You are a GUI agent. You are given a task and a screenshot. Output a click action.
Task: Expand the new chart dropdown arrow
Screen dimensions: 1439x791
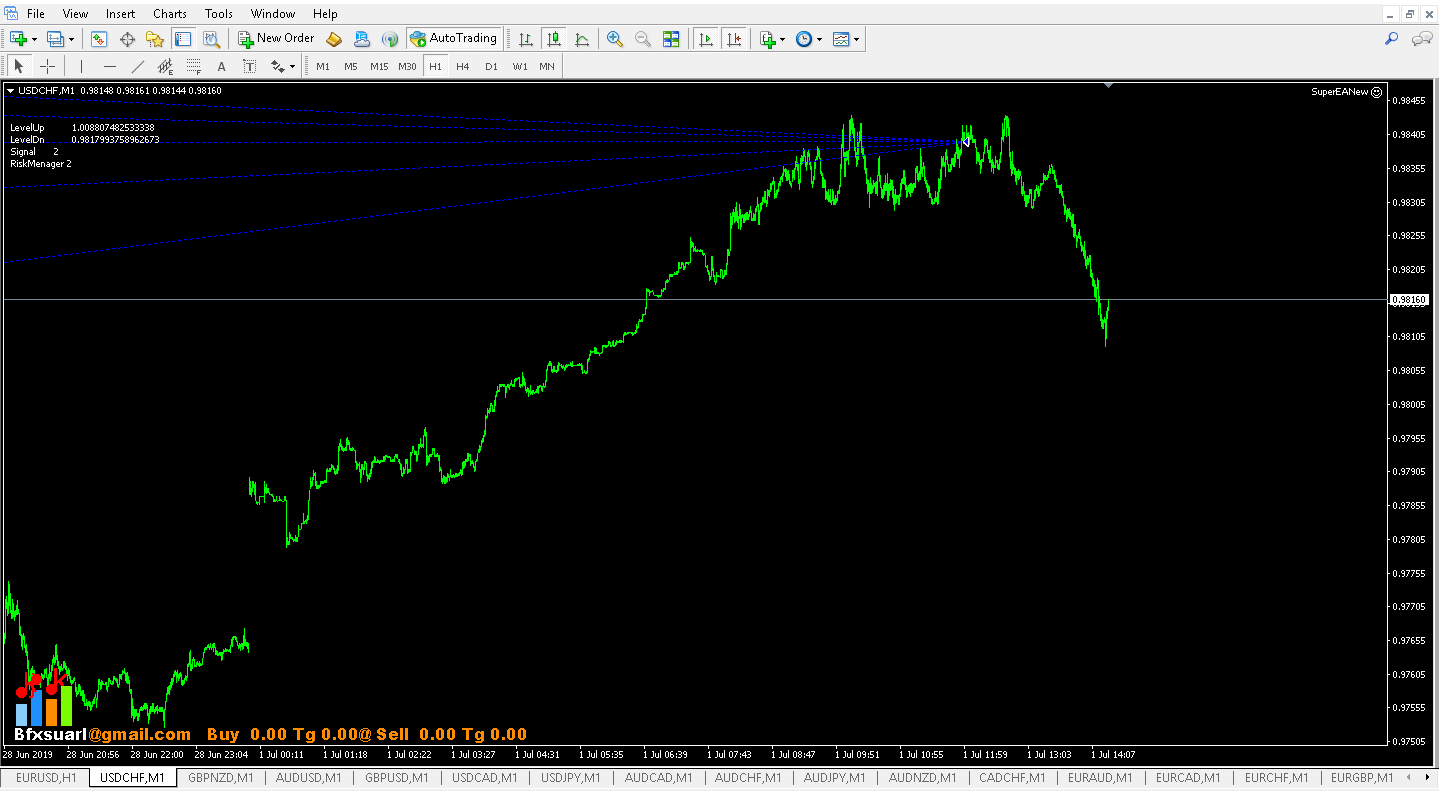coord(34,39)
